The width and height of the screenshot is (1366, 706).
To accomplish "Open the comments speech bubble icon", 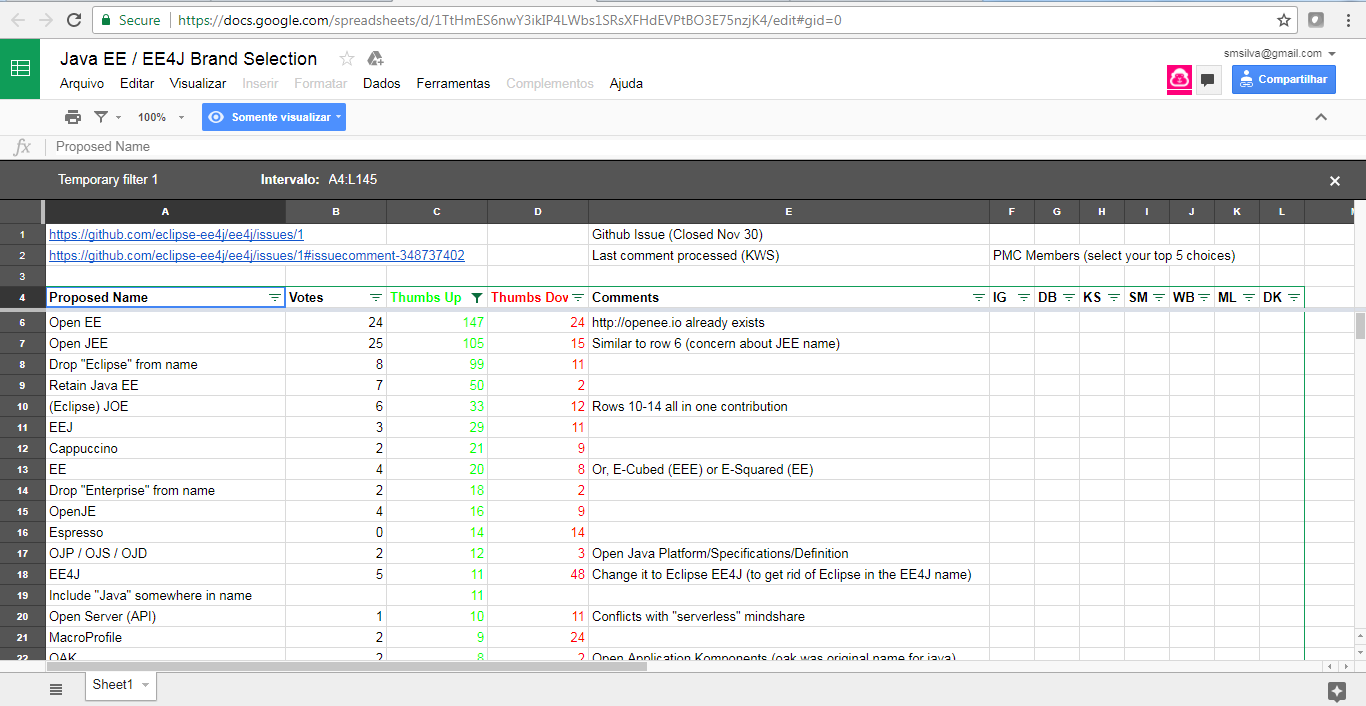I will click(x=1208, y=80).
